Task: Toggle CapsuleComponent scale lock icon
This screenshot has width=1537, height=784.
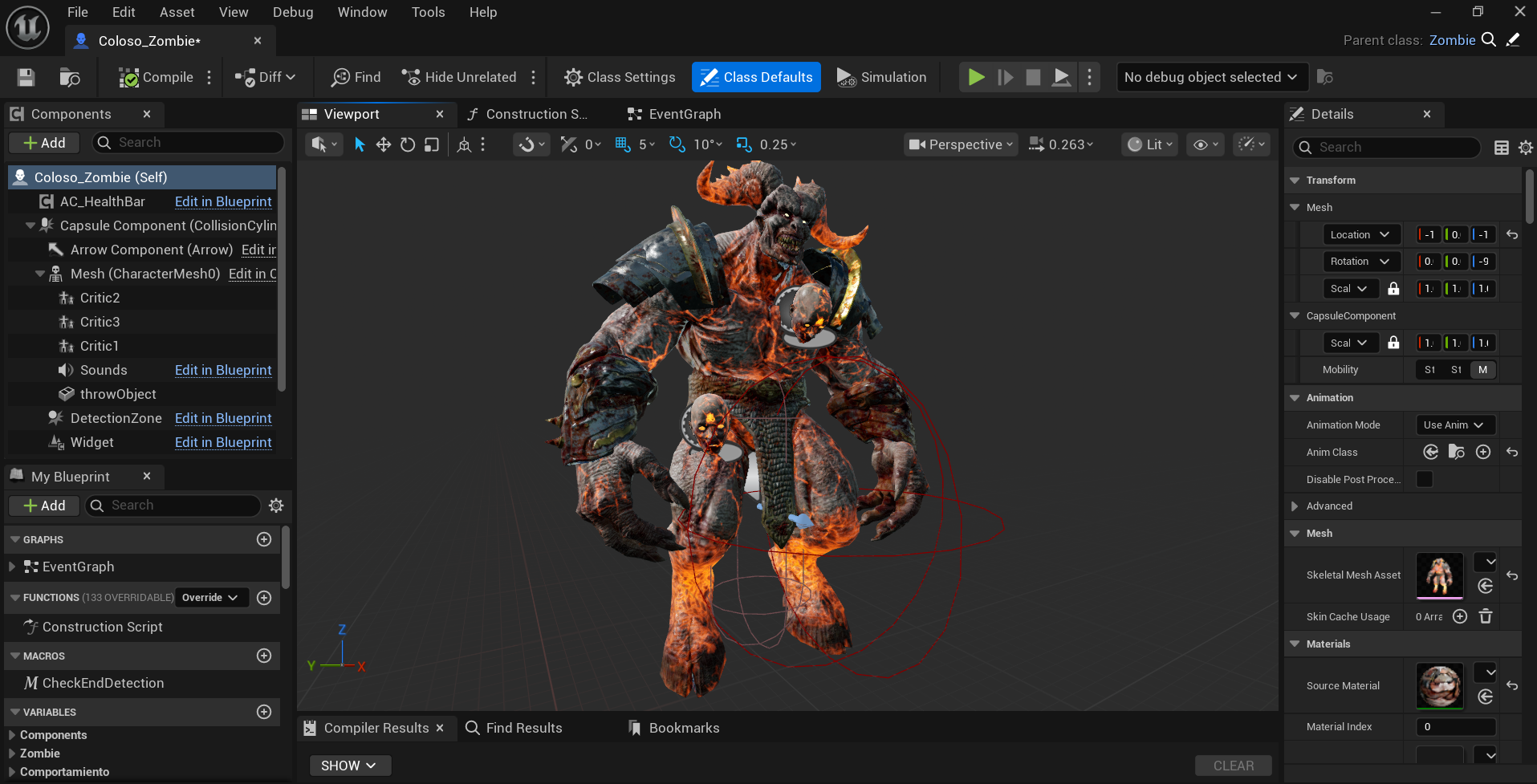Action: tap(1393, 343)
